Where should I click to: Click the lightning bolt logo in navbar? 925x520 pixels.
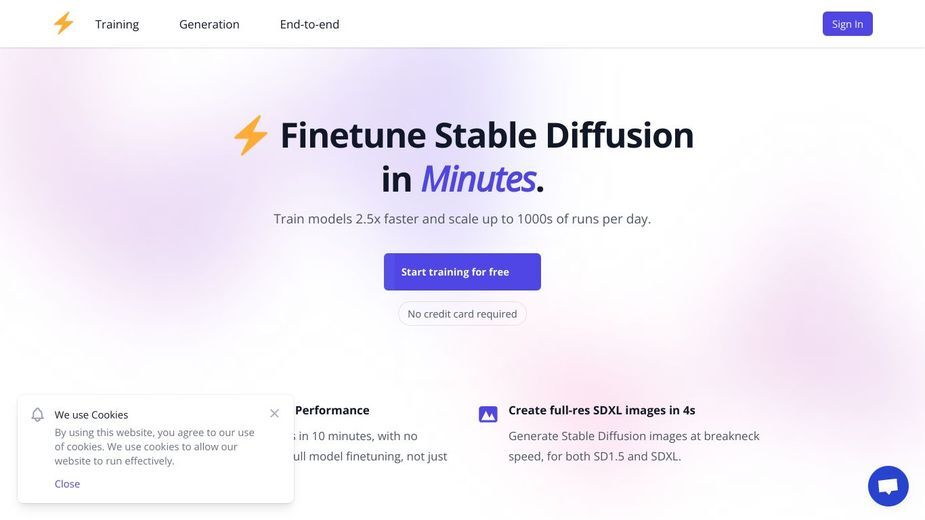(x=64, y=24)
